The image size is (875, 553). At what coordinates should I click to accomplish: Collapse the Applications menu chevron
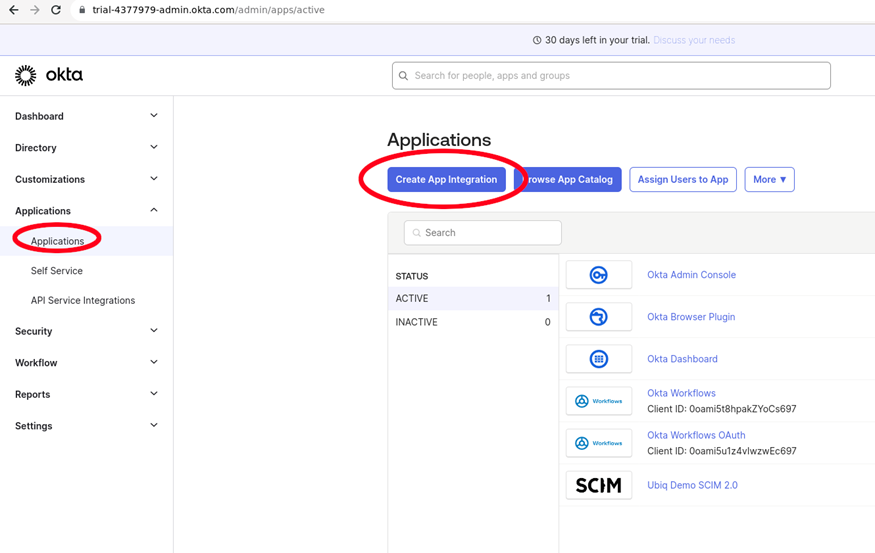154,210
